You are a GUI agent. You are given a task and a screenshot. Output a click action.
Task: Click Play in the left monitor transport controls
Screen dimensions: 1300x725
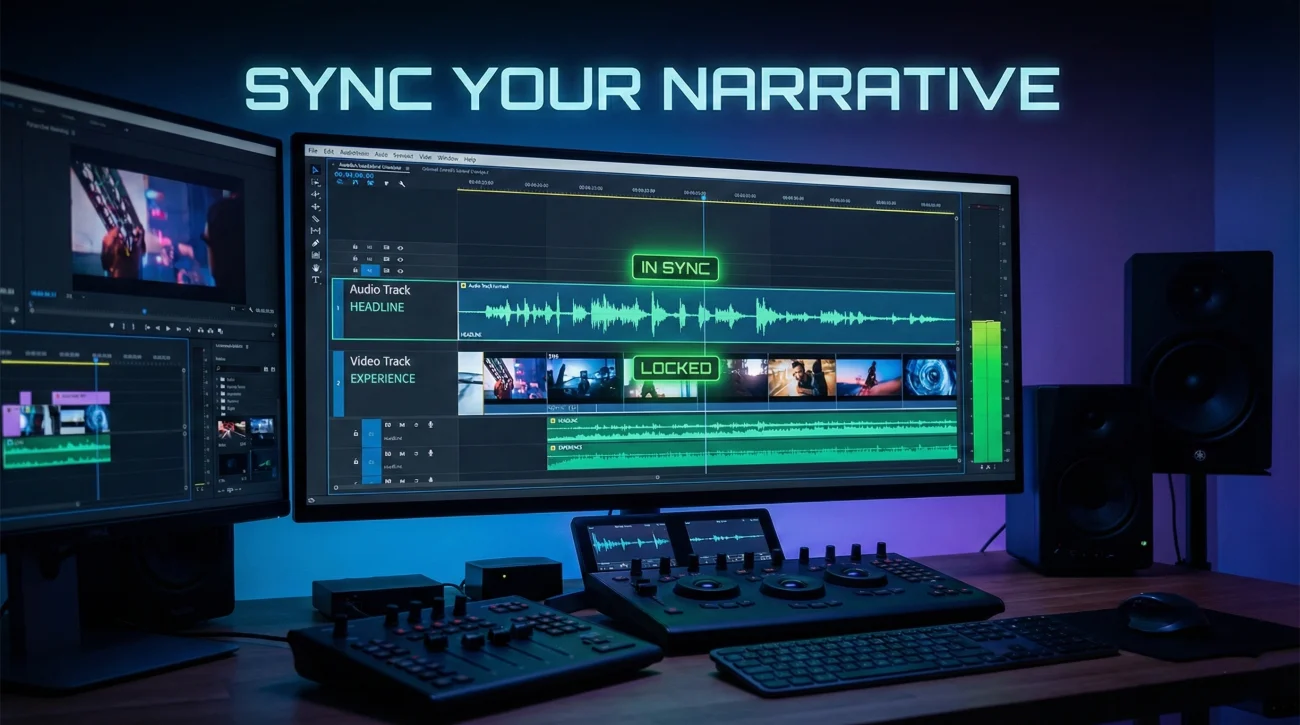tap(168, 328)
